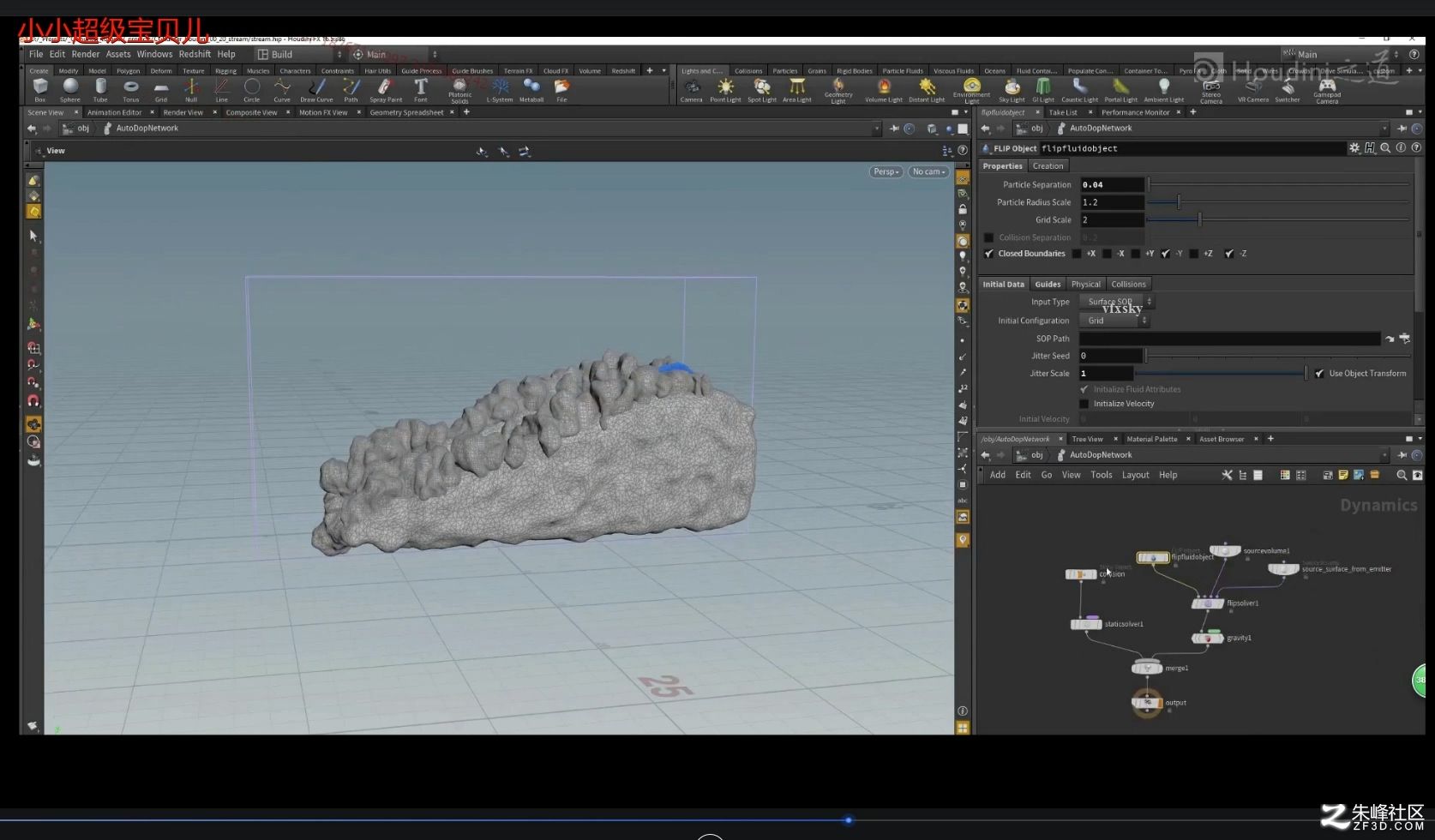Open the Persp viewport dropdown

click(x=886, y=171)
